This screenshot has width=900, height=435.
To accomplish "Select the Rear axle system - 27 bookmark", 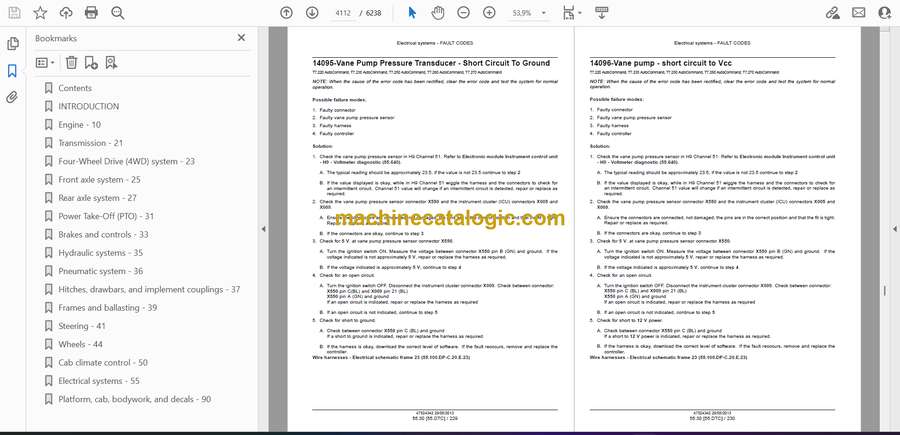I will tap(98, 198).
